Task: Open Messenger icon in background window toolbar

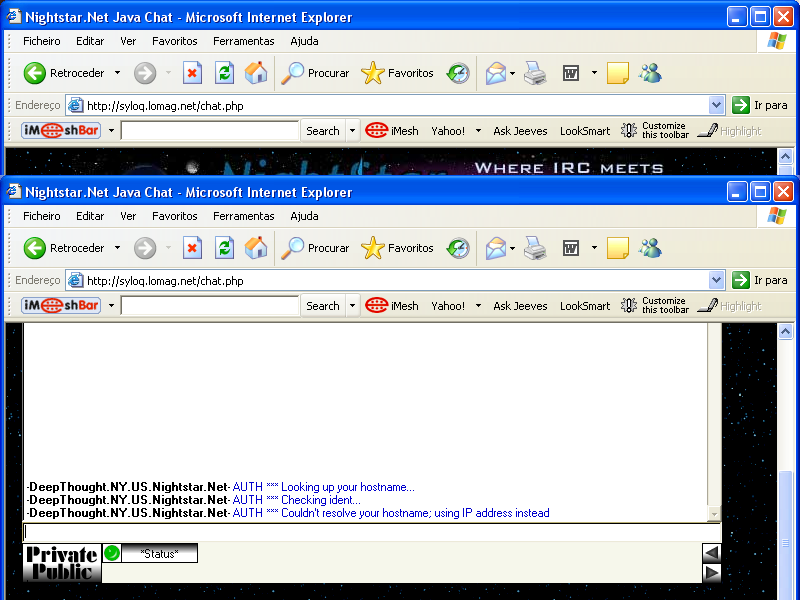Action: [x=651, y=73]
